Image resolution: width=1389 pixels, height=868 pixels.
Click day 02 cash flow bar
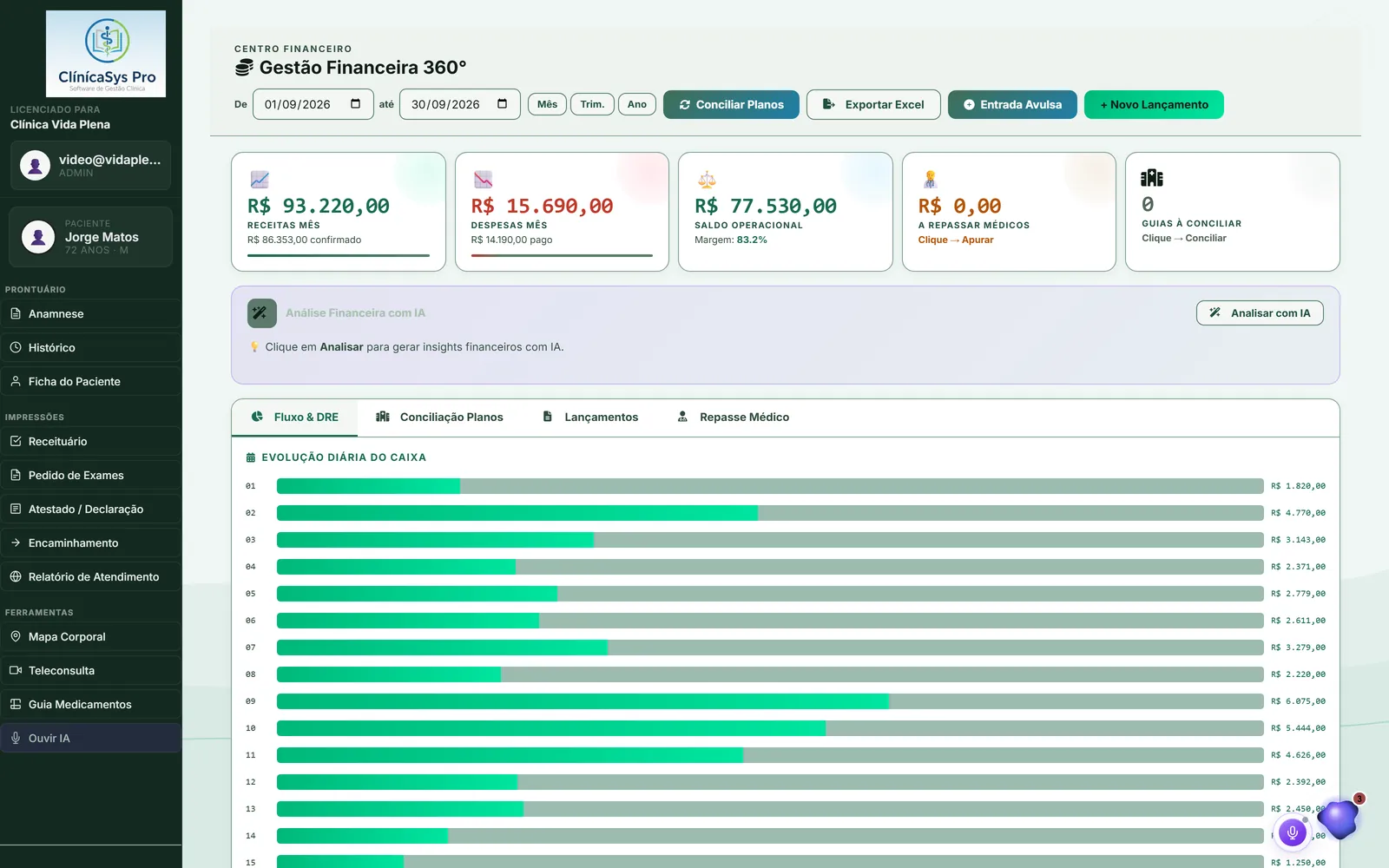[770, 513]
